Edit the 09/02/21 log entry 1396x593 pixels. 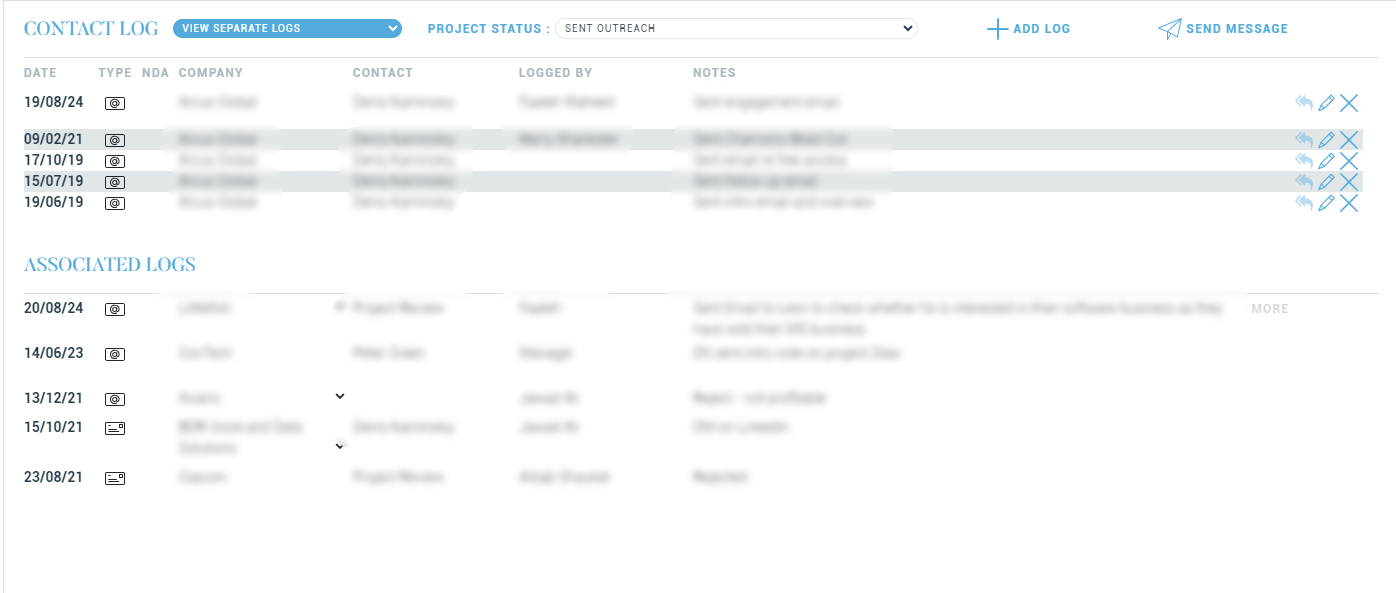[x=1326, y=140]
